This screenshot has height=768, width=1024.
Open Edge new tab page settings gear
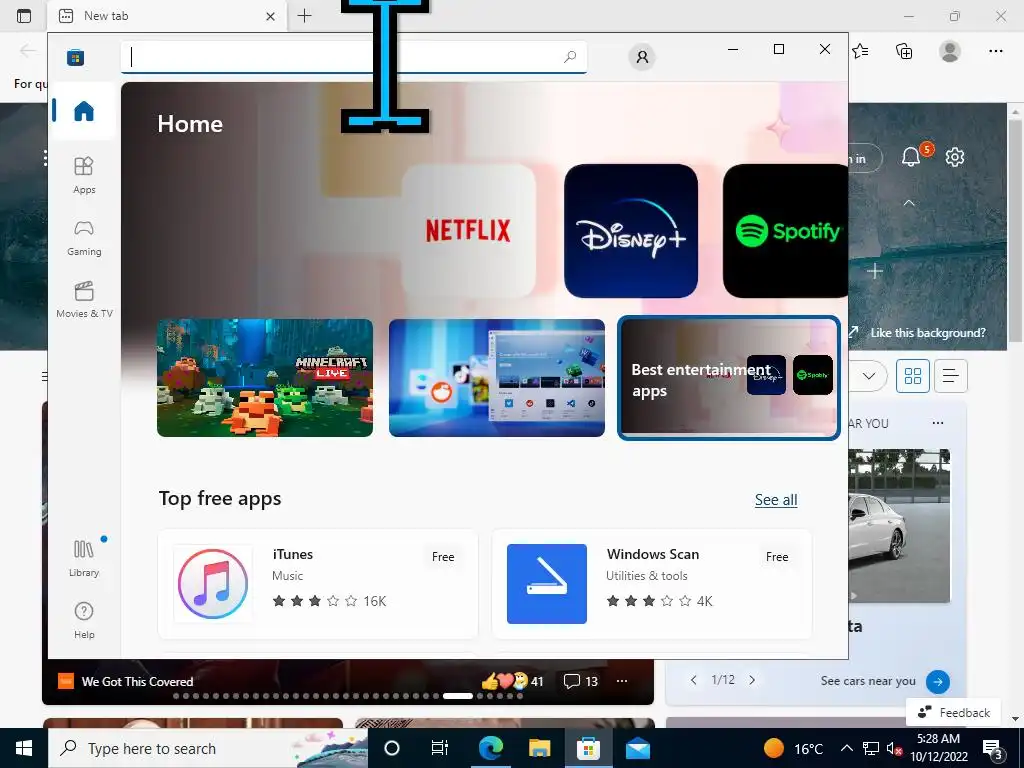click(955, 157)
